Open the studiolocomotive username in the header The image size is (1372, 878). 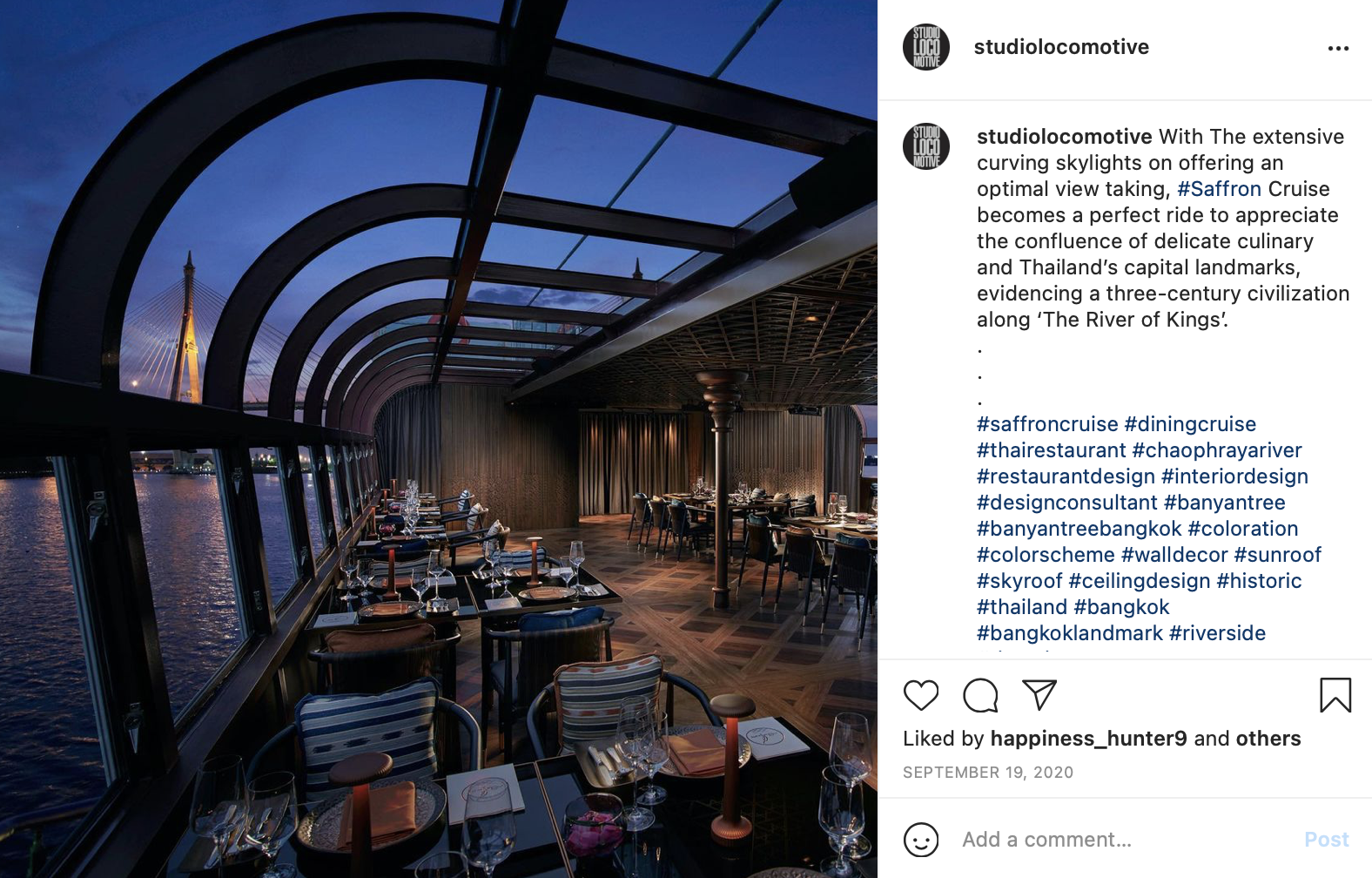pos(1061,47)
